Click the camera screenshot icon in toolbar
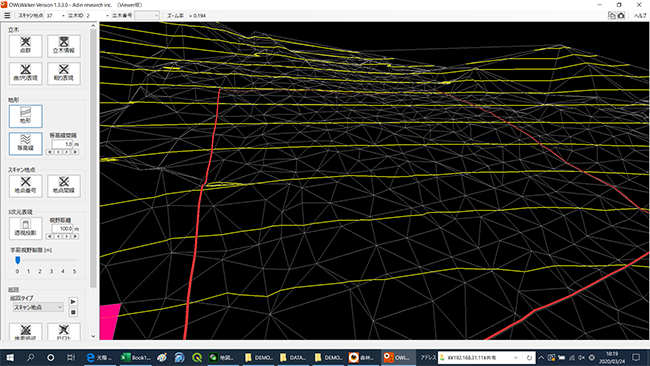 coord(621,16)
